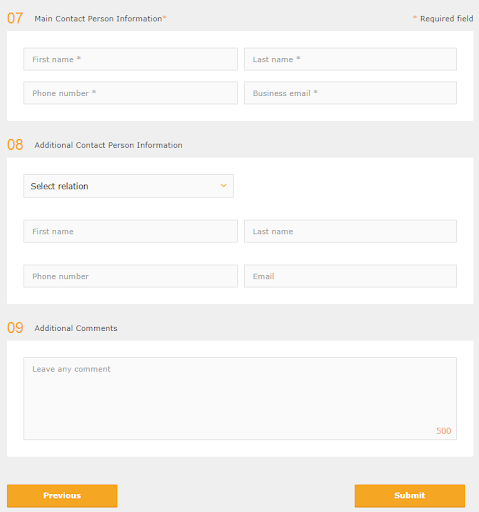479x512 pixels.
Task: Click the orange 07 section number
Action: point(15,18)
